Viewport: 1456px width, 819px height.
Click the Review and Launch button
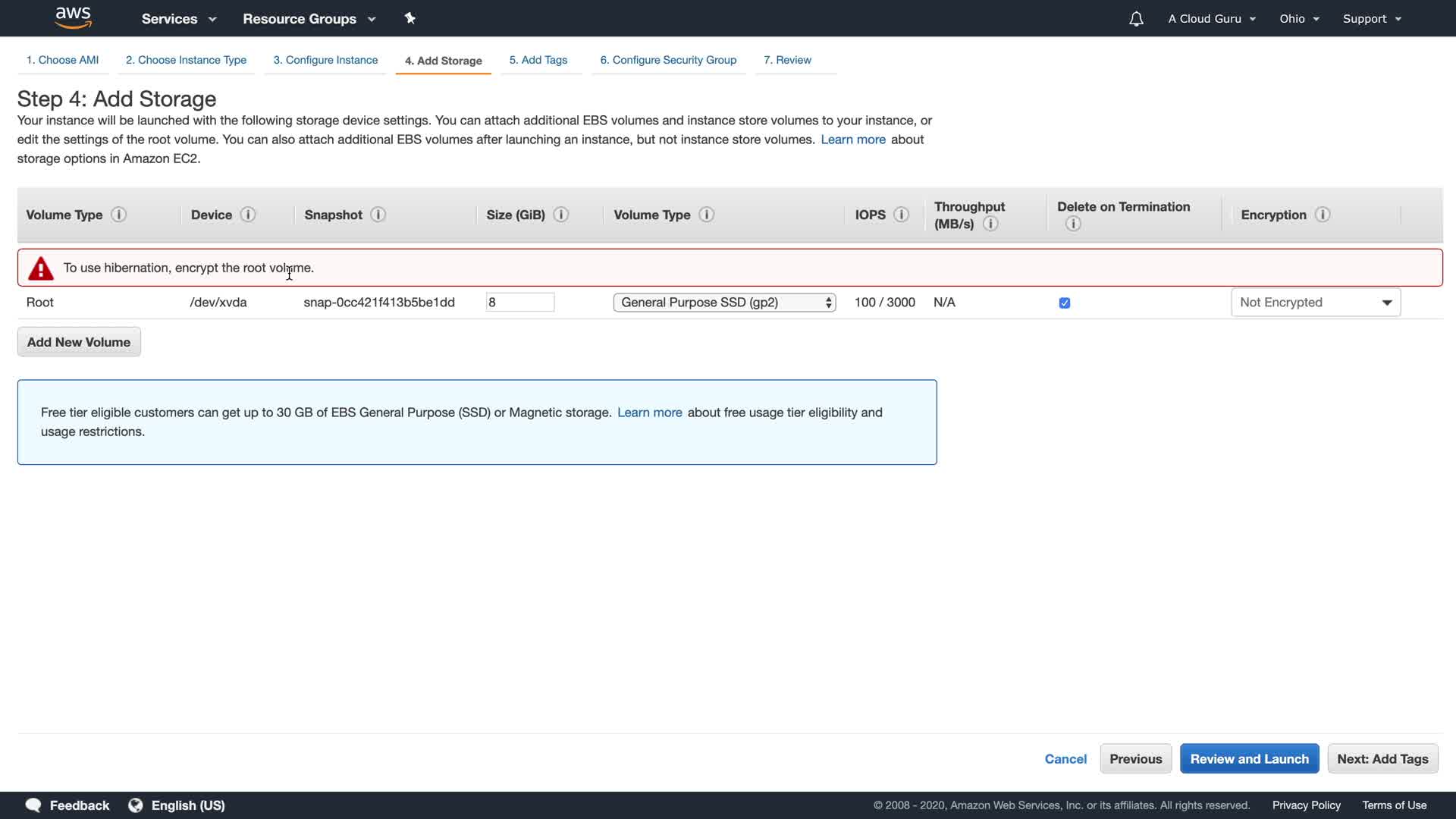pyautogui.click(x=1249, y=759)
